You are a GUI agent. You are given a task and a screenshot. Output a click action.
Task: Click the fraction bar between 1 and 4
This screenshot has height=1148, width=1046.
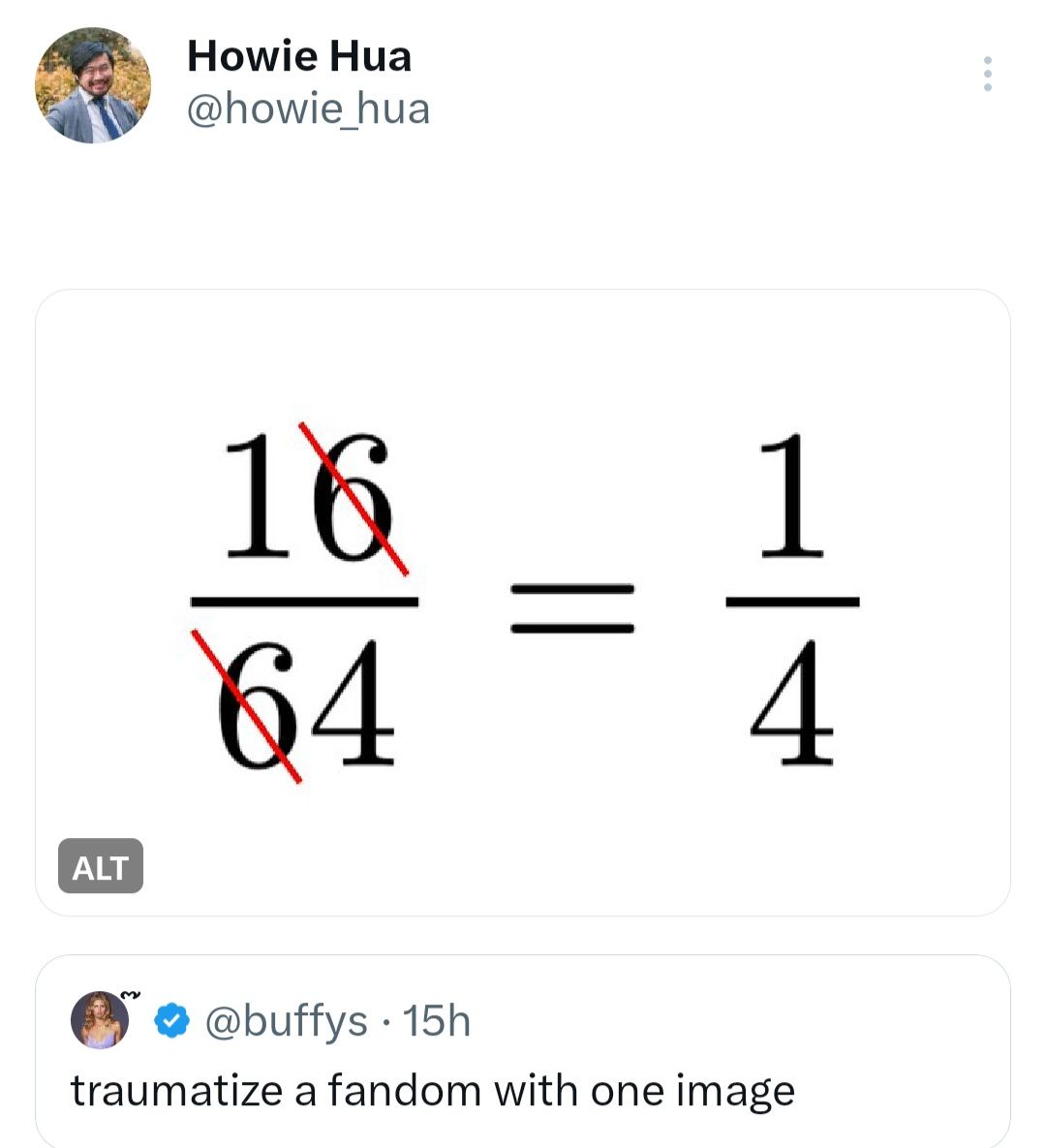pyautogui.click(x=792, y=602)
